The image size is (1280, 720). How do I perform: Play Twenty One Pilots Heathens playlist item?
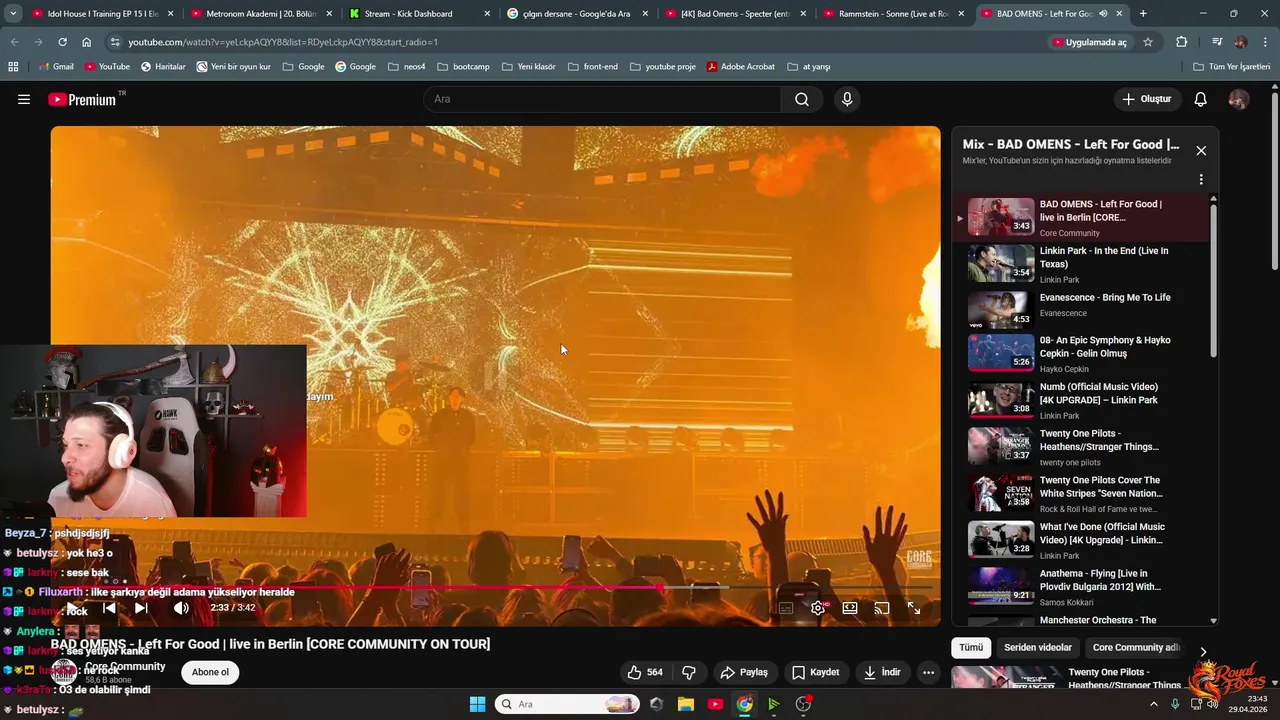tap(1083, 447)
